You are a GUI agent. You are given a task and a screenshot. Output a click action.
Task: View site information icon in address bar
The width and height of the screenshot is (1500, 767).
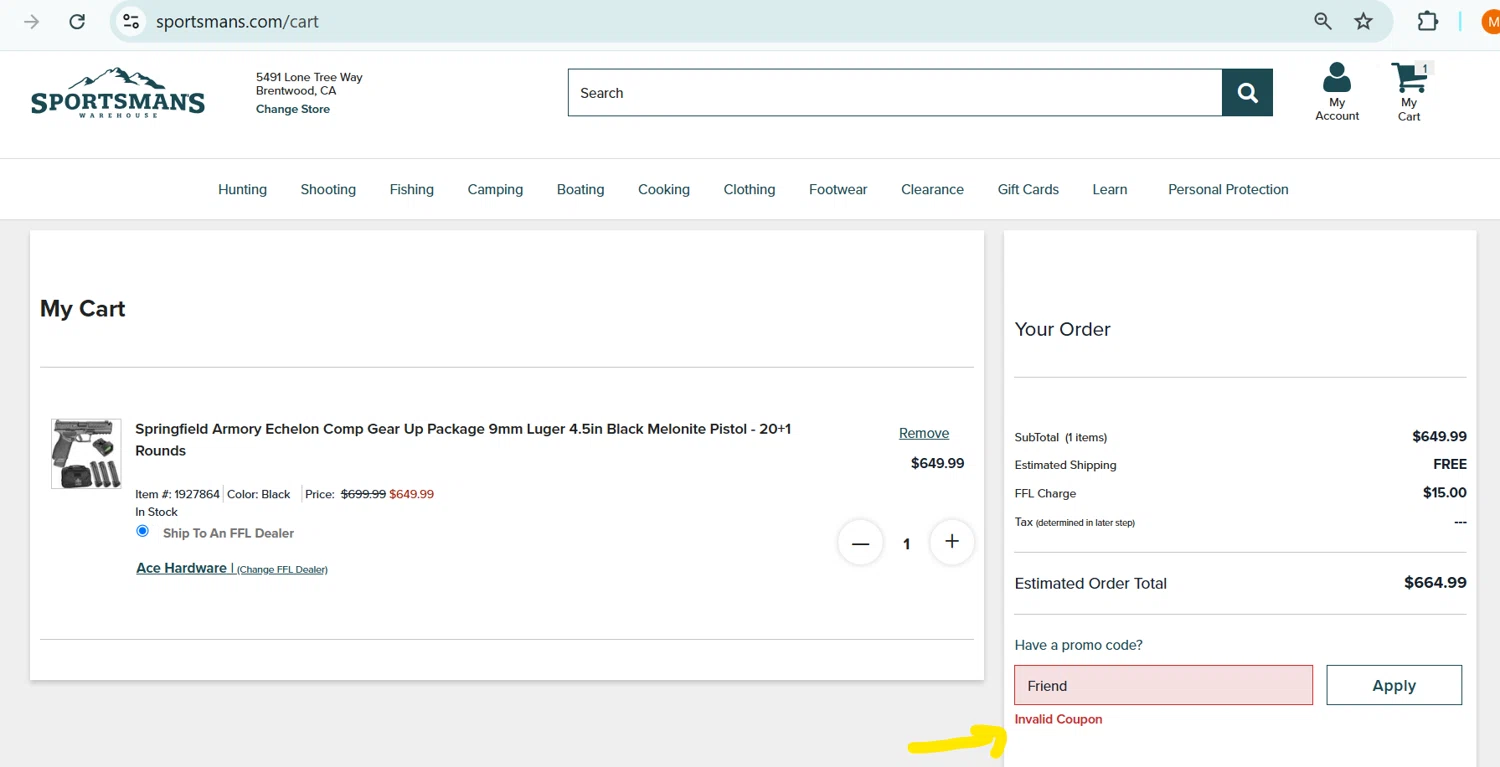131,21
